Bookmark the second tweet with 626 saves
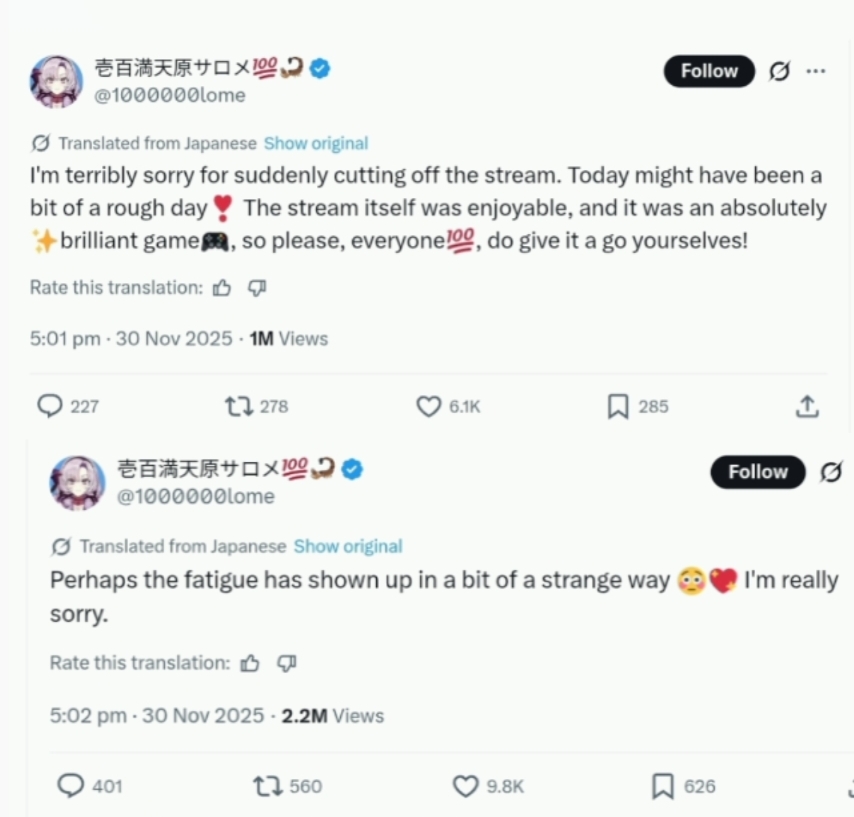 pos(663,786)
